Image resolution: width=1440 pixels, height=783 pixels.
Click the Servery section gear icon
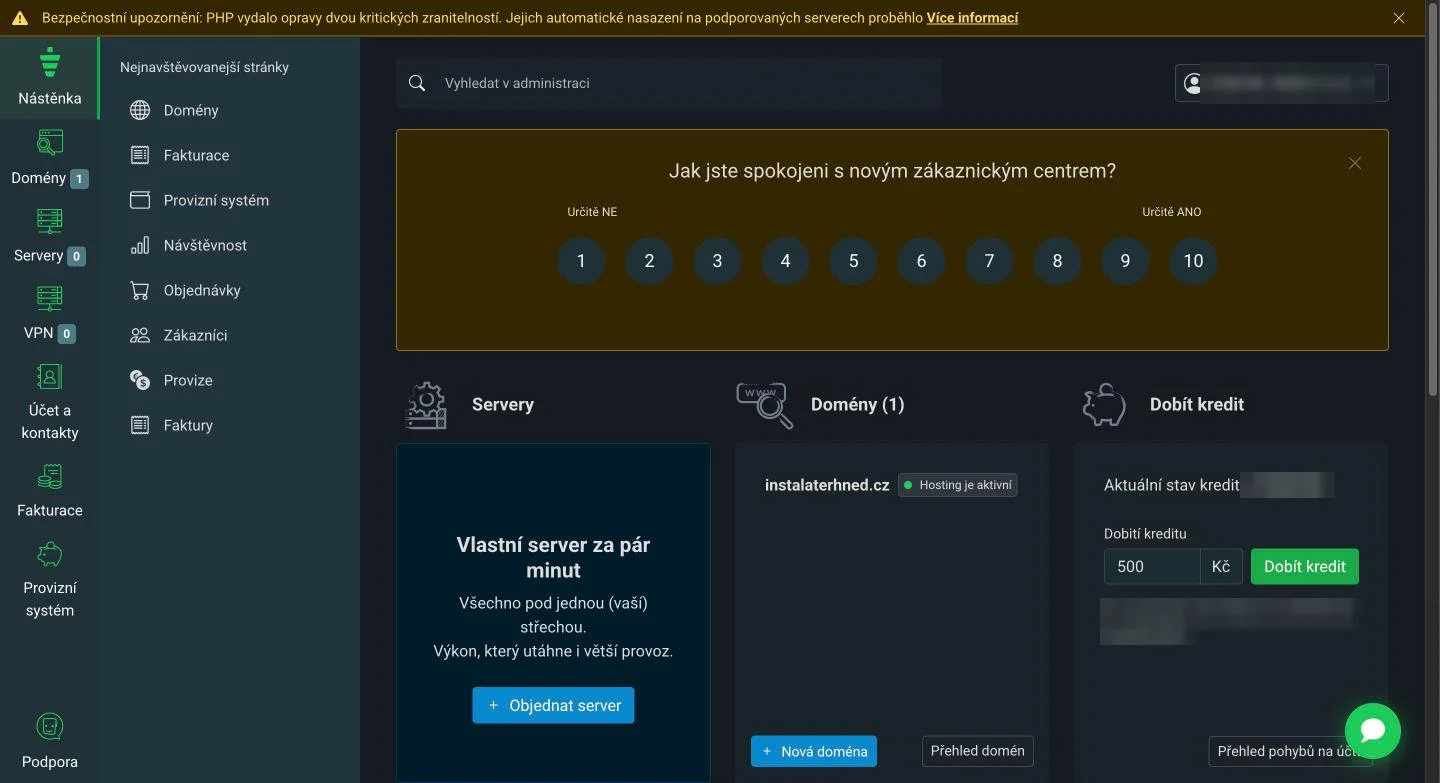426,405
